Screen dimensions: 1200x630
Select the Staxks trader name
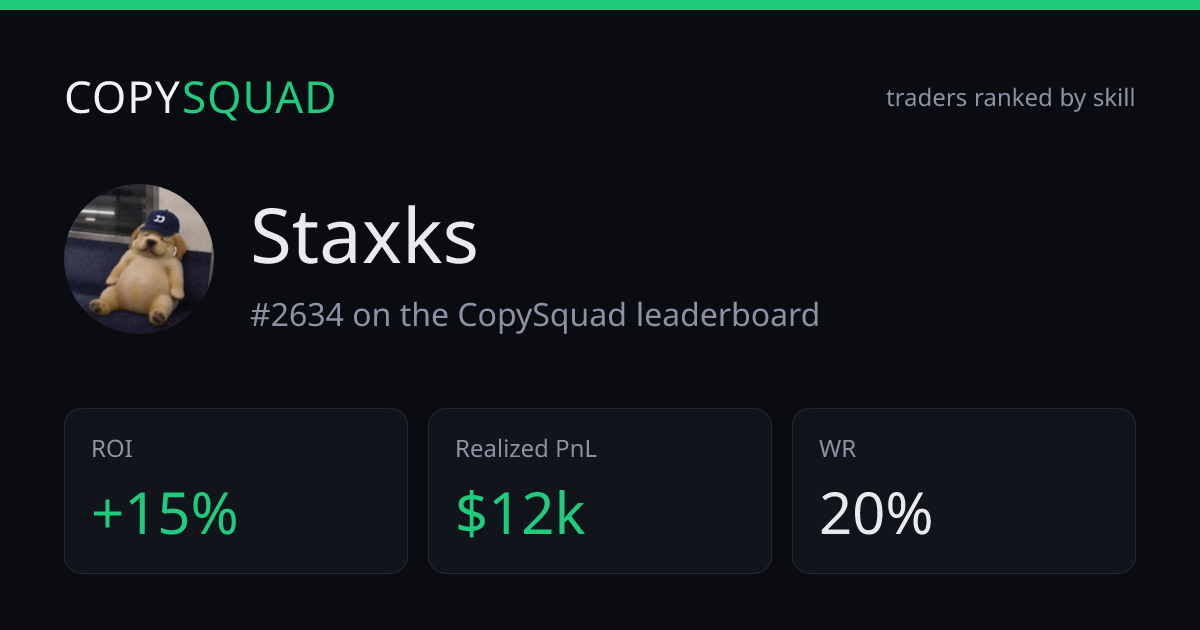[364, 236]
